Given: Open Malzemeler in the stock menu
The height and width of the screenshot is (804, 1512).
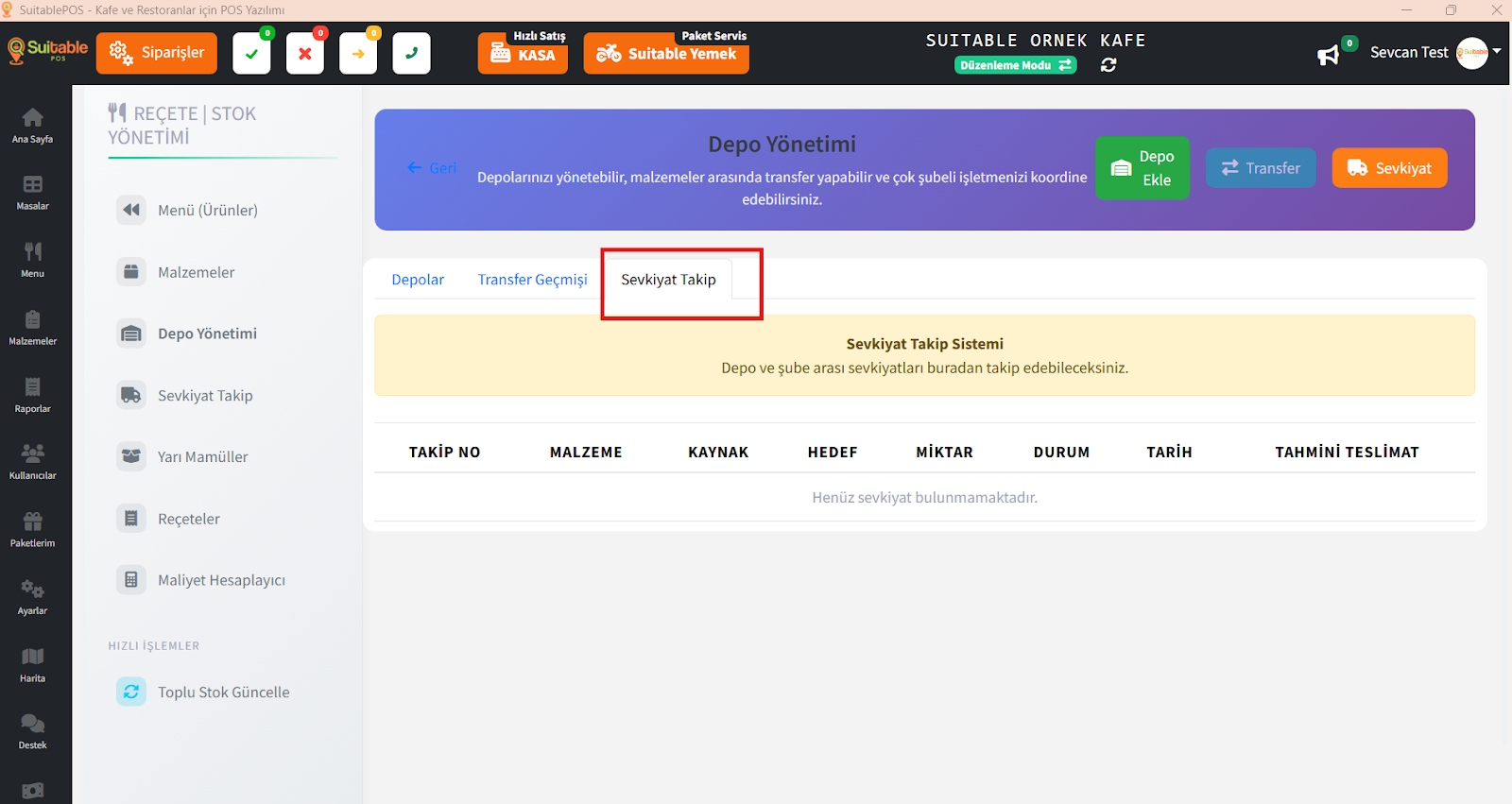Looking at the screenshot, I should [196, 272].
